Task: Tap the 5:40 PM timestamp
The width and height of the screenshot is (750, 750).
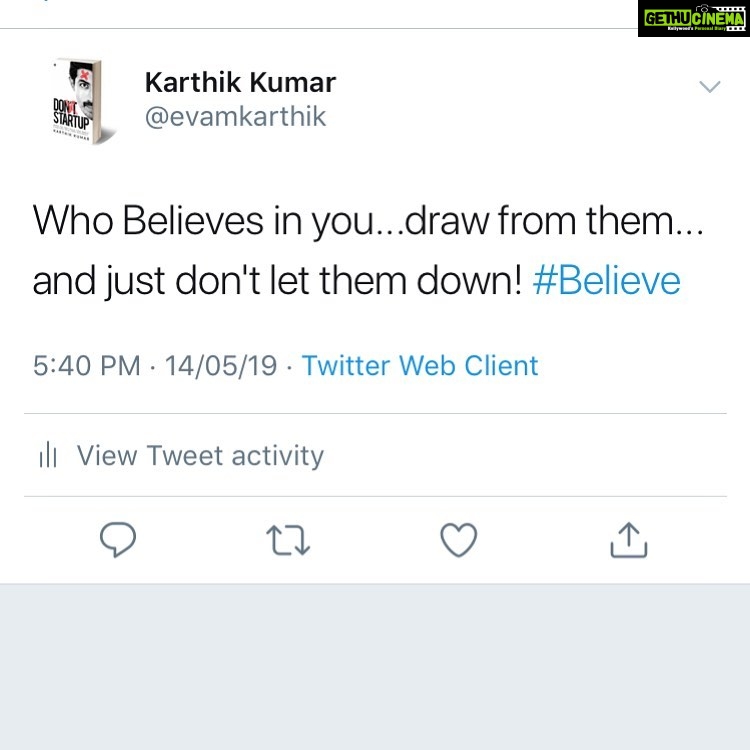Action: 87,366
